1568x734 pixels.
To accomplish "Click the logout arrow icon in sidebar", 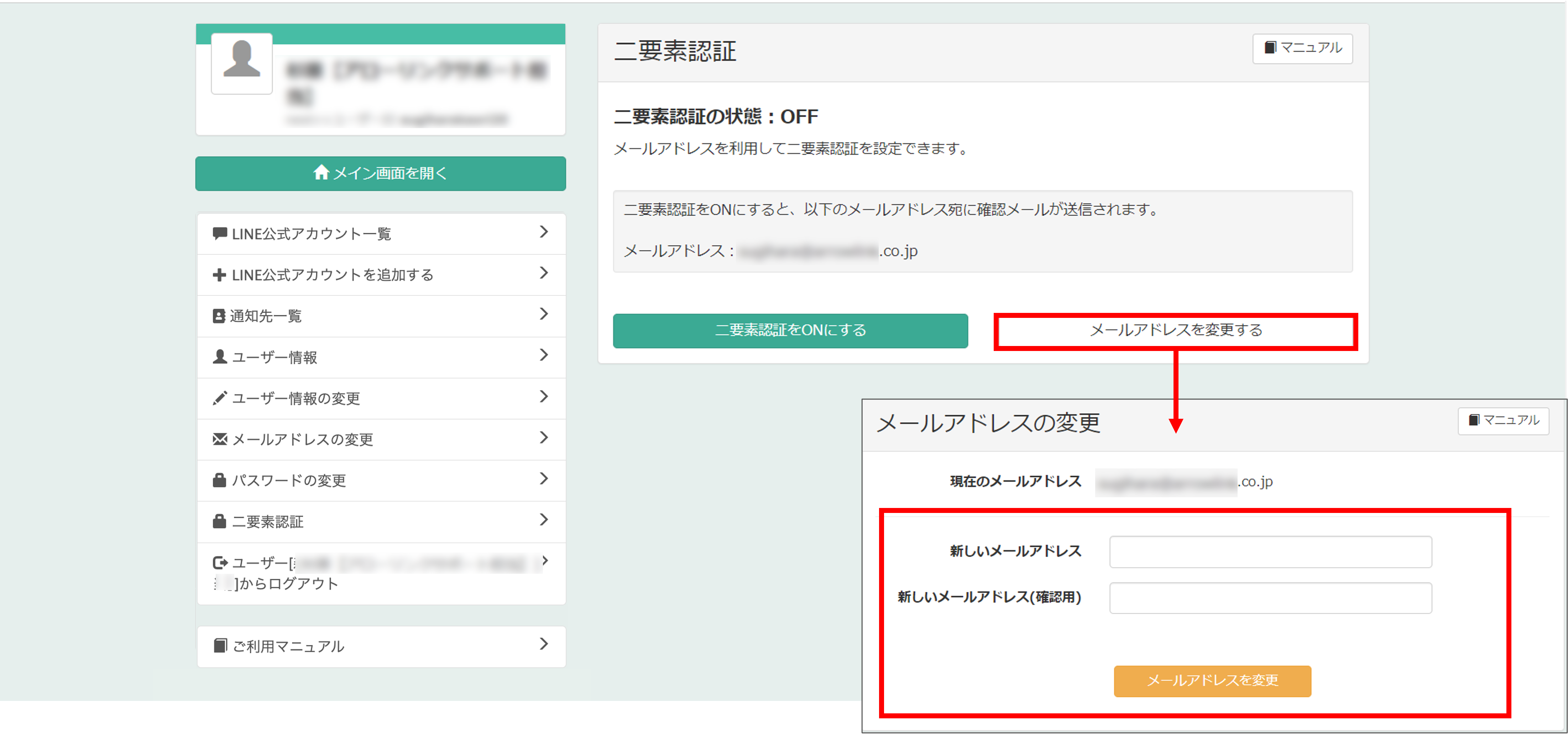I will pyautogui.click(x=220, y=562).
